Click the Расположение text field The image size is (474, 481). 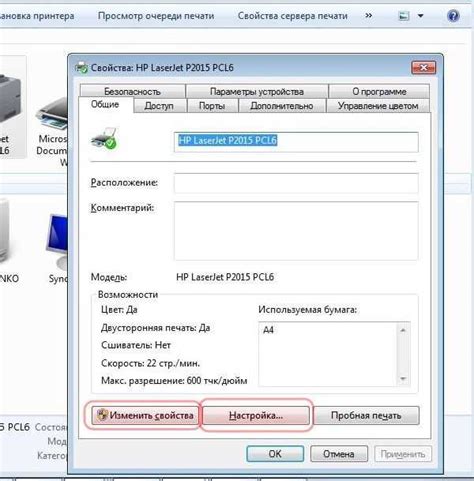[296, 183]
